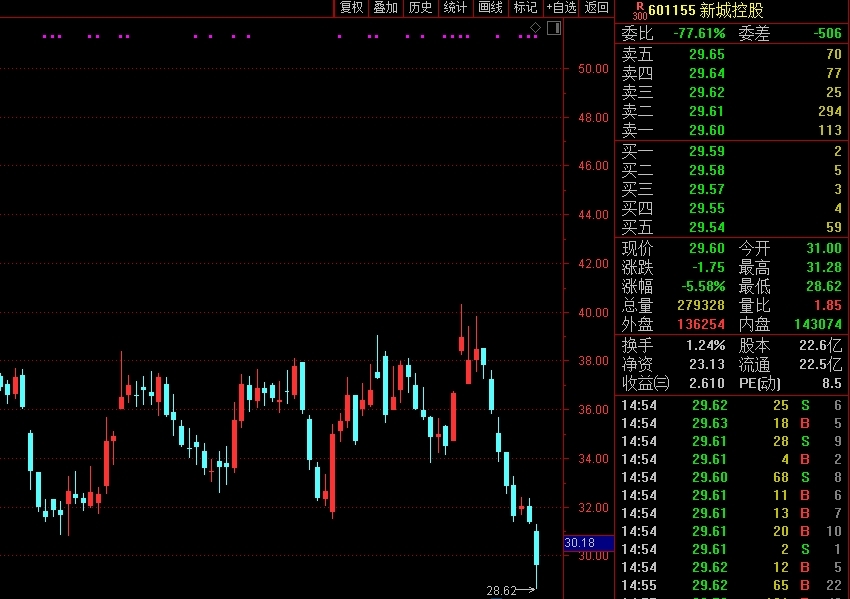Viewport: 850px width, 599px height.
Task: Toggle the side panel layout icon
Action: (x=553, y=28)
